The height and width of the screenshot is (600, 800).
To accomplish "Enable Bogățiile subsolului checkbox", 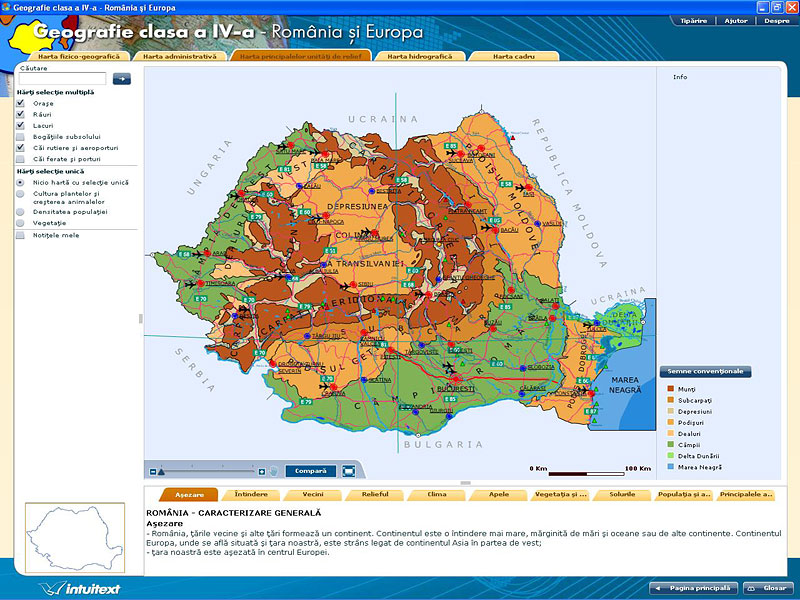I will pyautogui.click(x=20, y=136).
